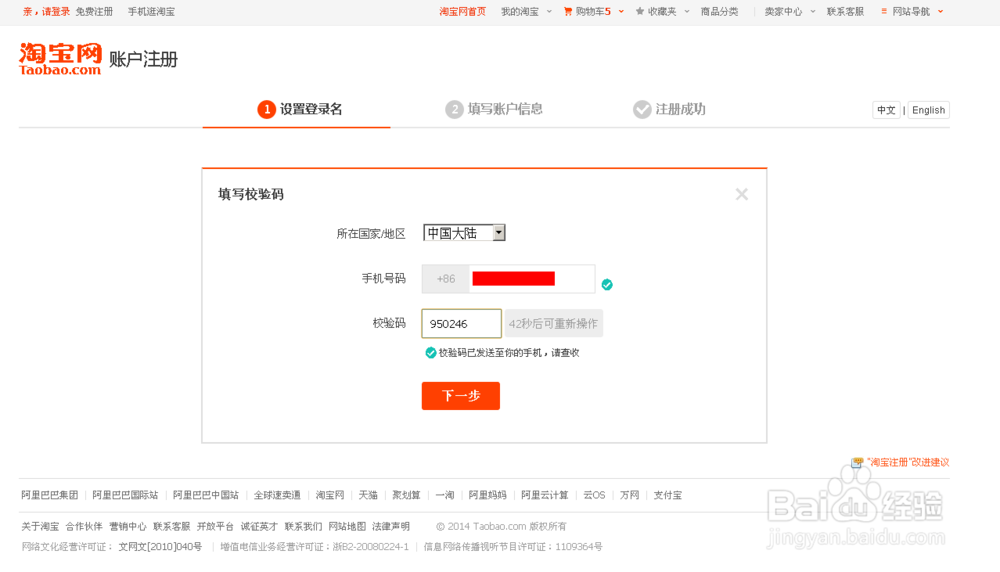This screenshot has width=1000, height=572.
Task: Click footer link 淘宝网
Action: [330, 495]
